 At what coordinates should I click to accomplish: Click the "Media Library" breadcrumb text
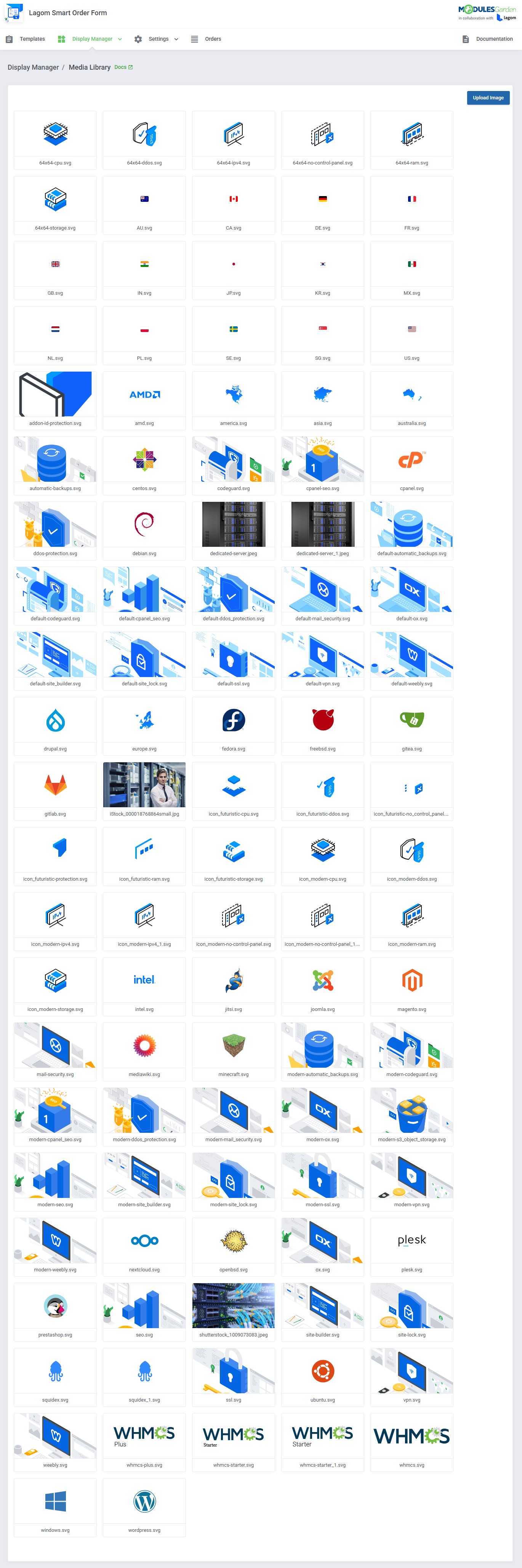[x=90, y=67]
